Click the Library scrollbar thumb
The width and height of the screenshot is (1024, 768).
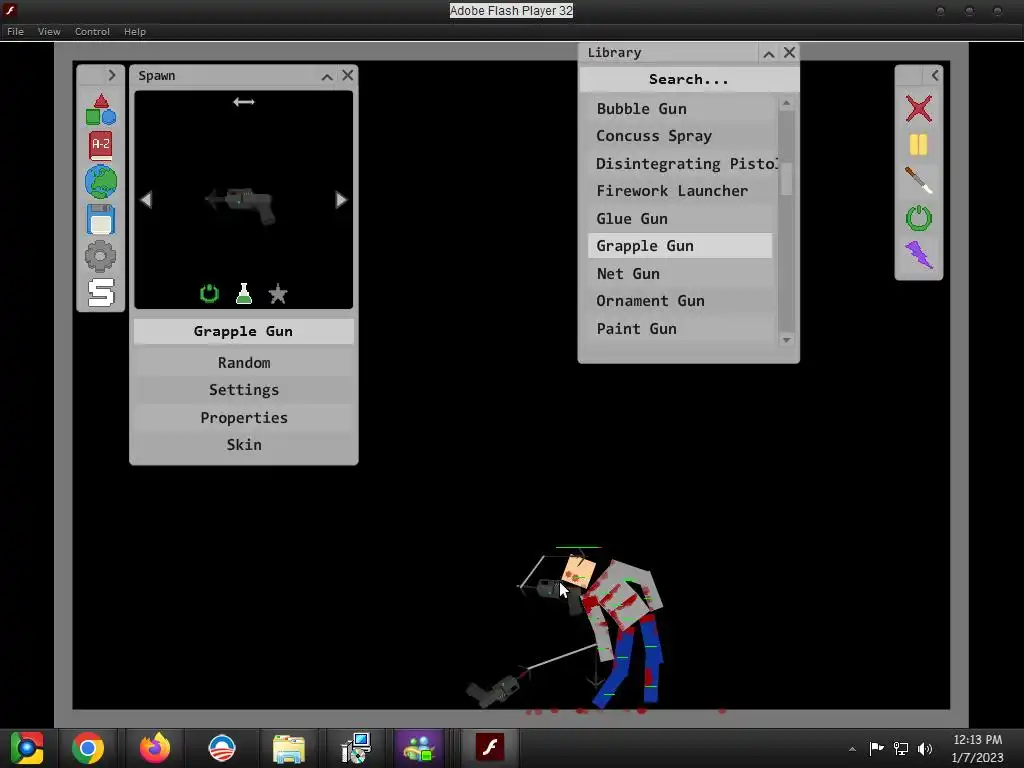pos(786,178)
